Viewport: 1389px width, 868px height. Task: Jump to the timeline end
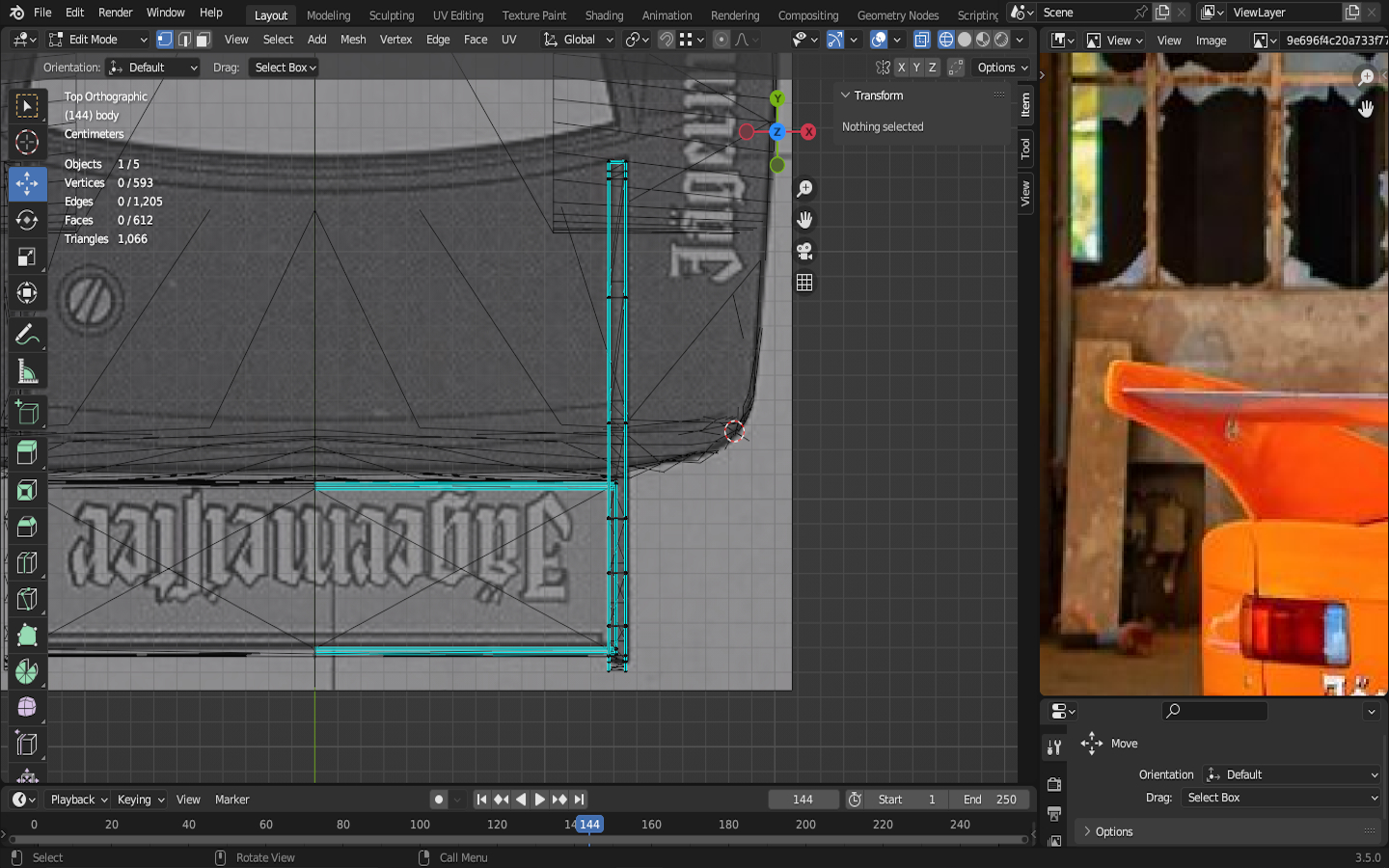tap(579, 800)
